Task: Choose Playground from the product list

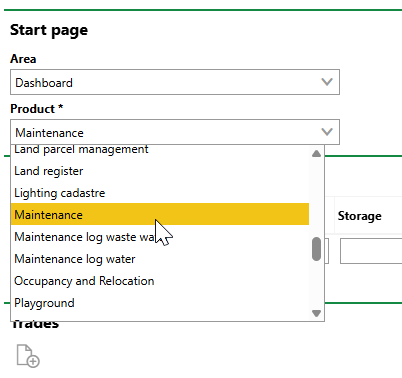Action: pos(160,303)
